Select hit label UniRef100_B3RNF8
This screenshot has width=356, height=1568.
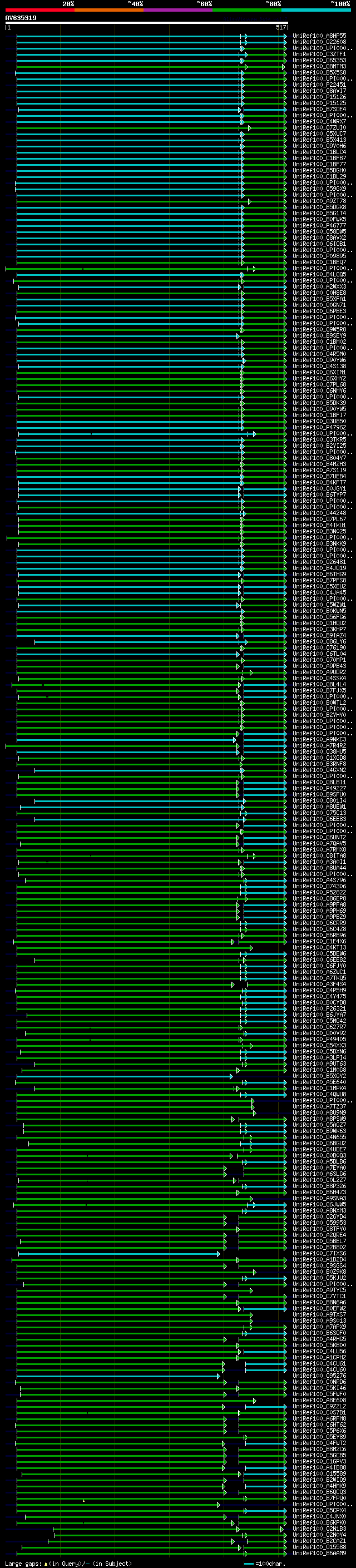click(319, 764)
